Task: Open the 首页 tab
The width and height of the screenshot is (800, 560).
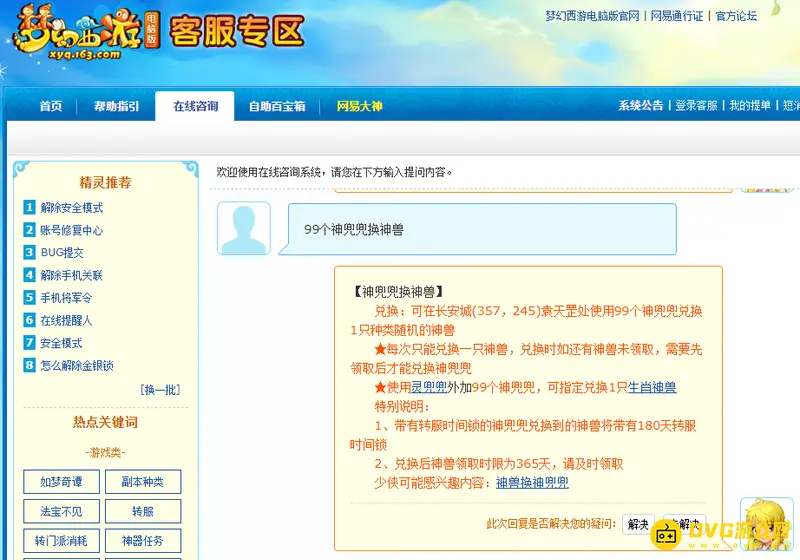Action: 51,106
